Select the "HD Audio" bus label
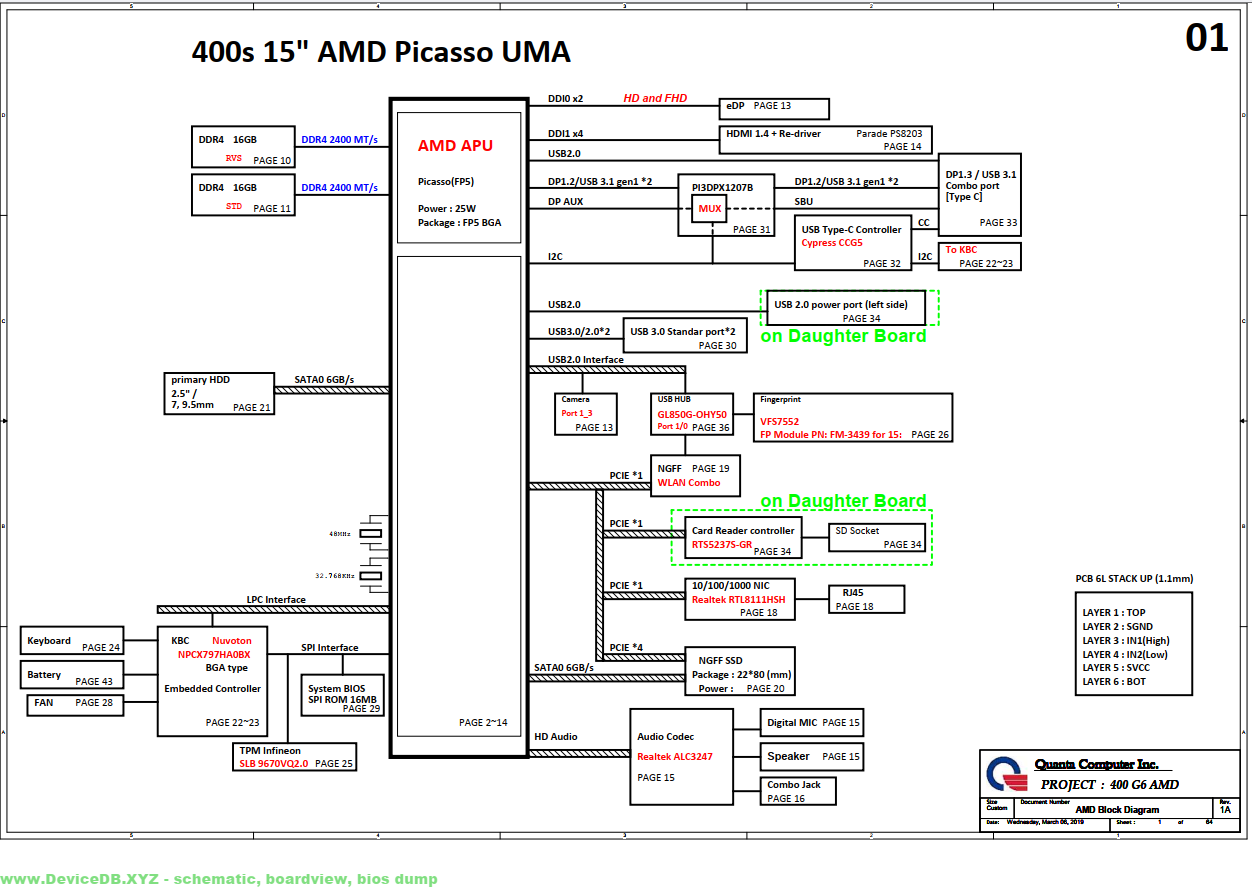This screenshot has height=888, width=1252. [555, 737]
